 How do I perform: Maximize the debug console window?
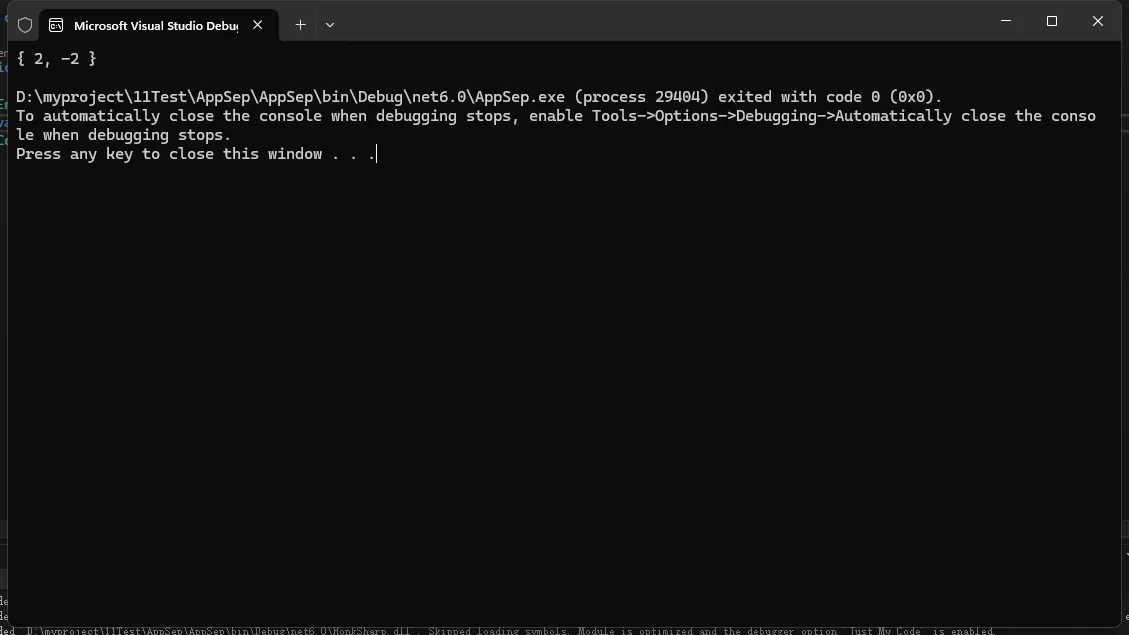(x=1052, y=21)
